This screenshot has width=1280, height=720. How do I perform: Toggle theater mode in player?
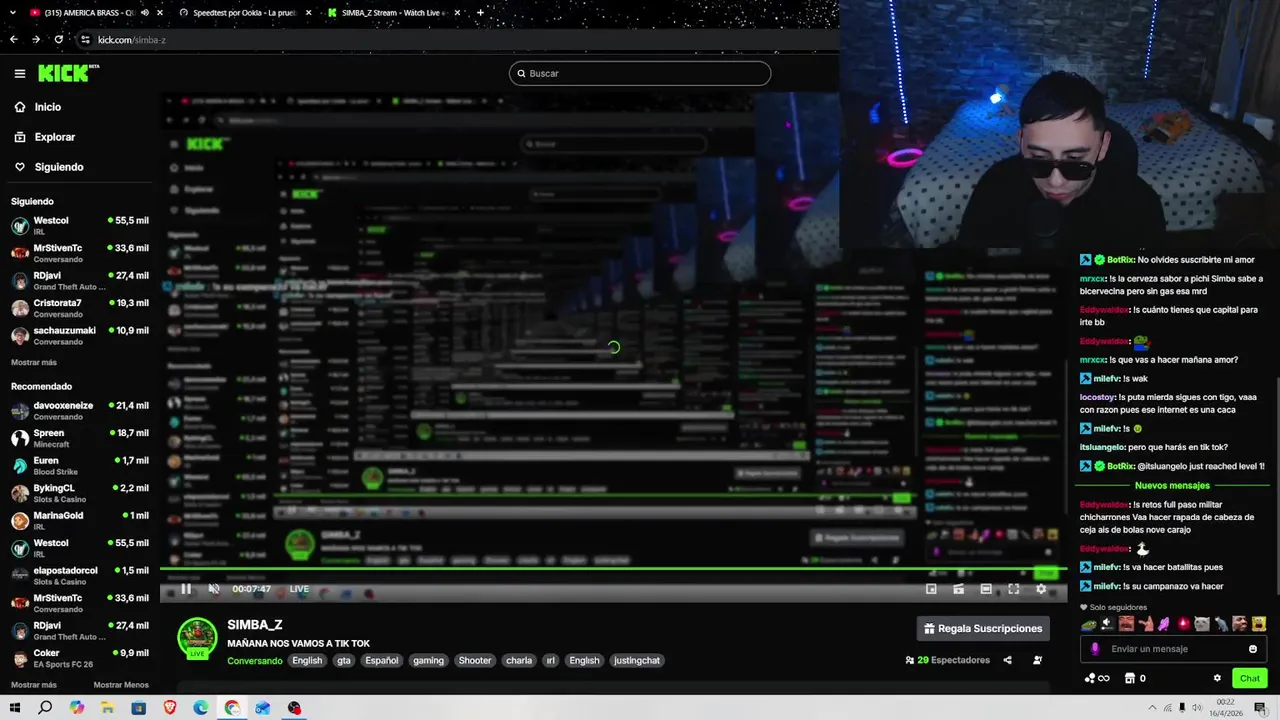986,589
